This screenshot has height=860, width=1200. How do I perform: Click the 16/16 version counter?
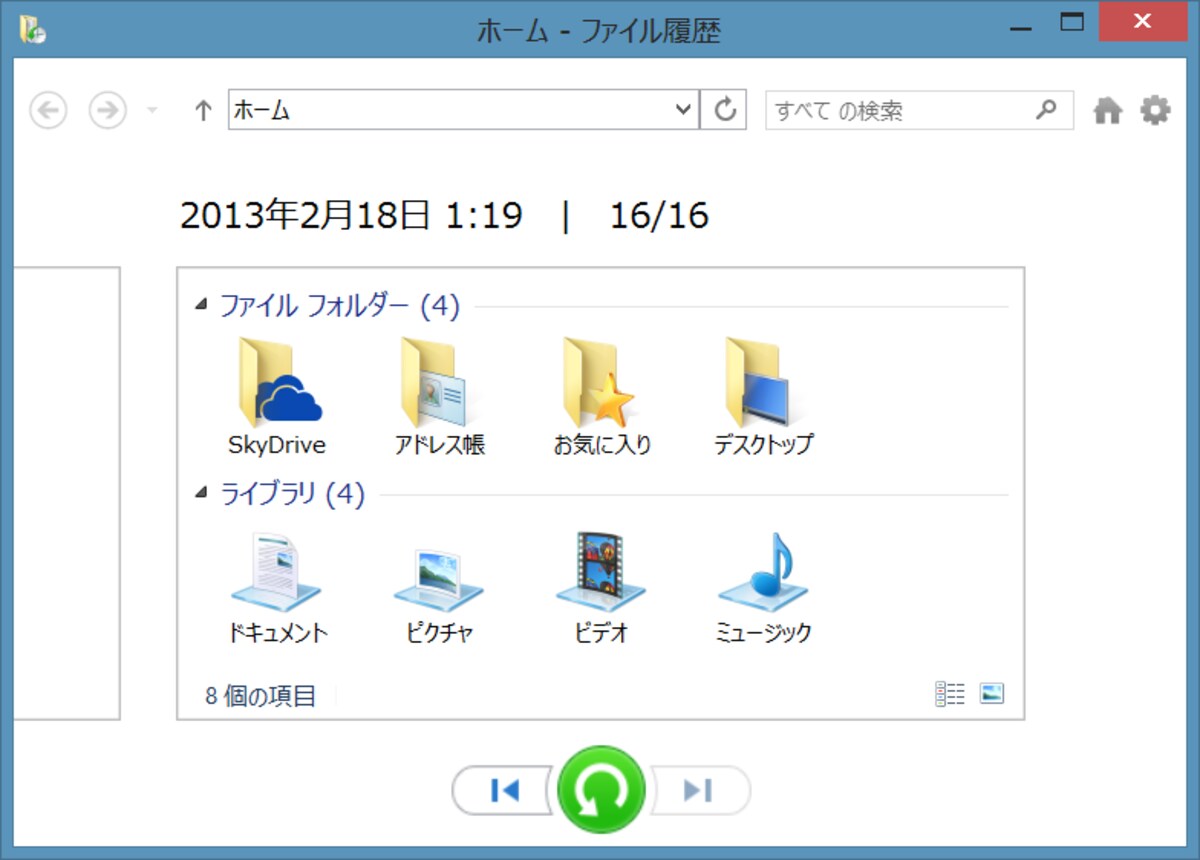tap(659, 215)
